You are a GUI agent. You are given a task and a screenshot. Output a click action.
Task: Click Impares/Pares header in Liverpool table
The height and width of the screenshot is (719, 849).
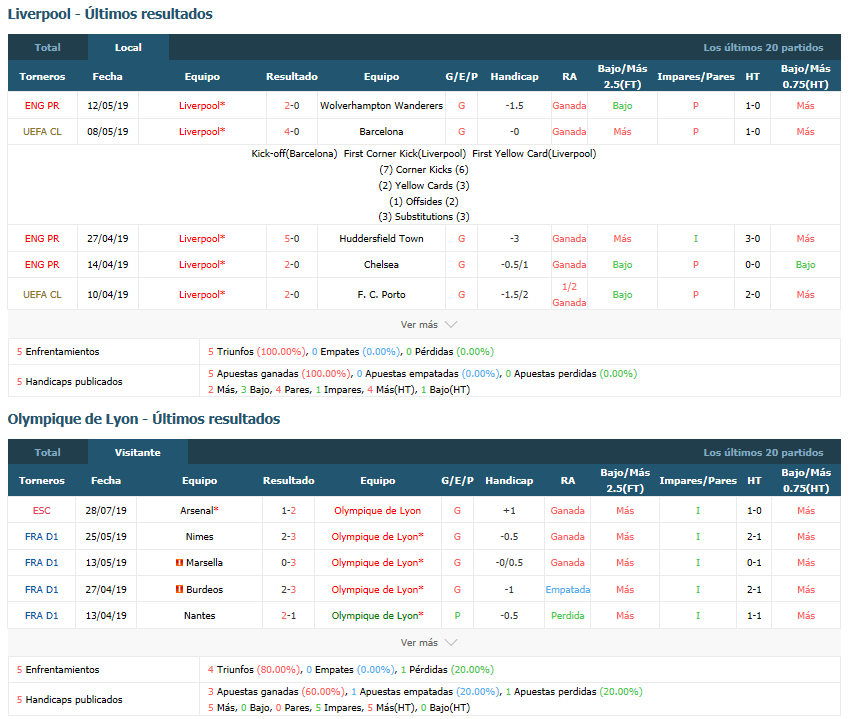click(x=696, y=76)
